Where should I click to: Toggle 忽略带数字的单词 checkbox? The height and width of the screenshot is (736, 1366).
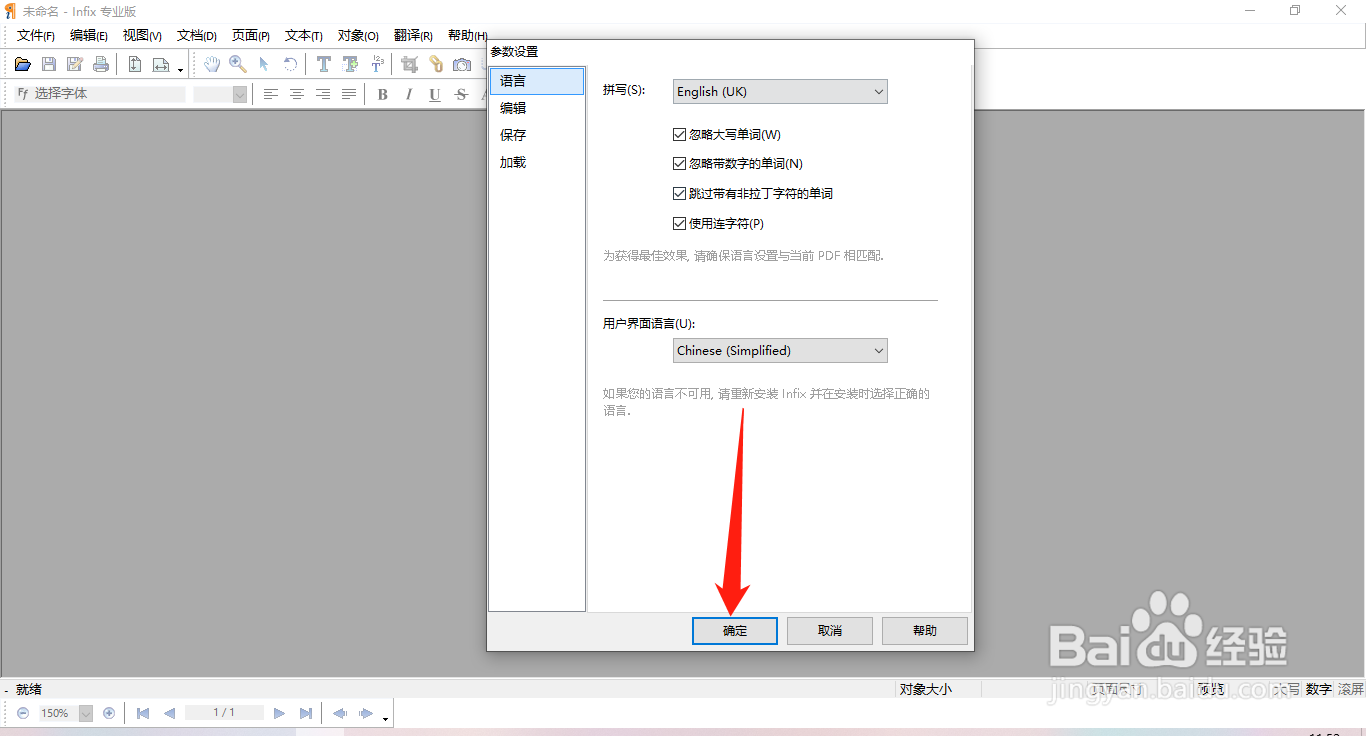[x=680, y=164]
